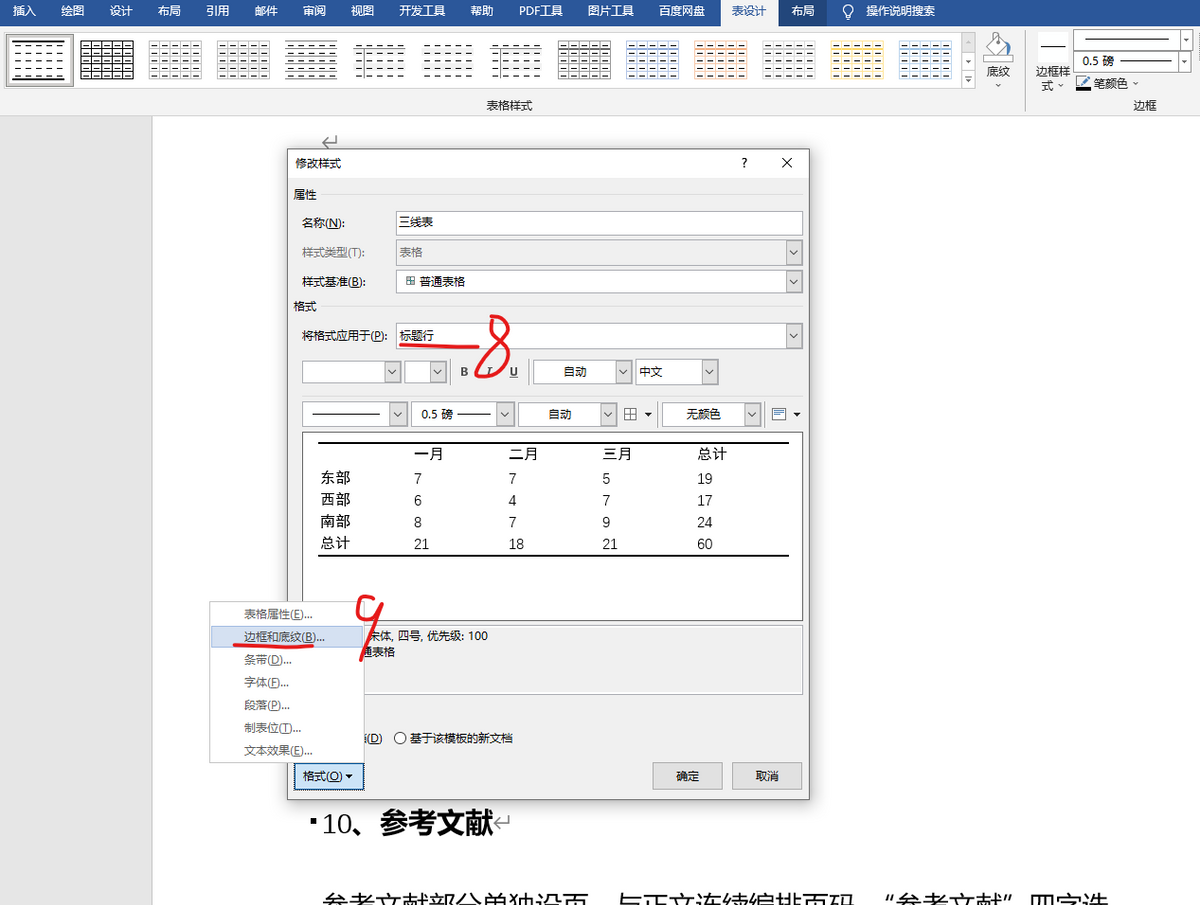Click the 格式(O) dropdown button
Screen dimensions: 1200x905
[x=328, y=776]
